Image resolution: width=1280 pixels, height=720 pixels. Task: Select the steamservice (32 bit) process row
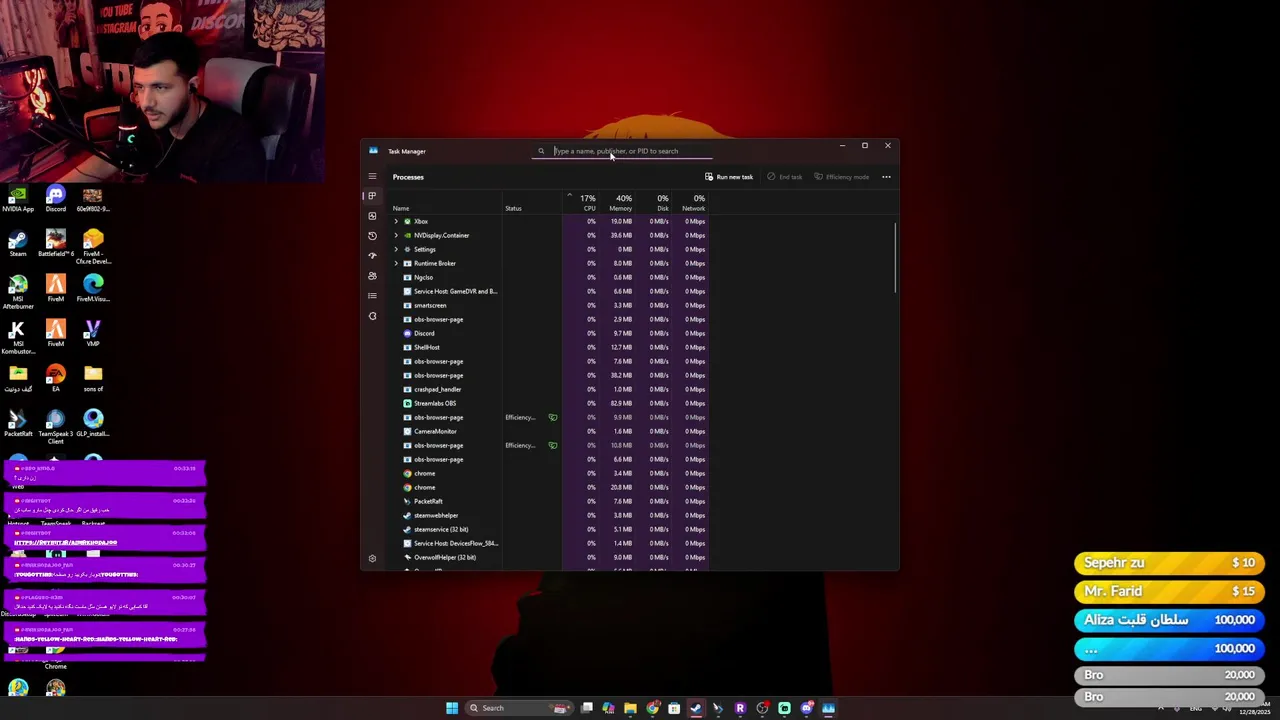(549, 529)
